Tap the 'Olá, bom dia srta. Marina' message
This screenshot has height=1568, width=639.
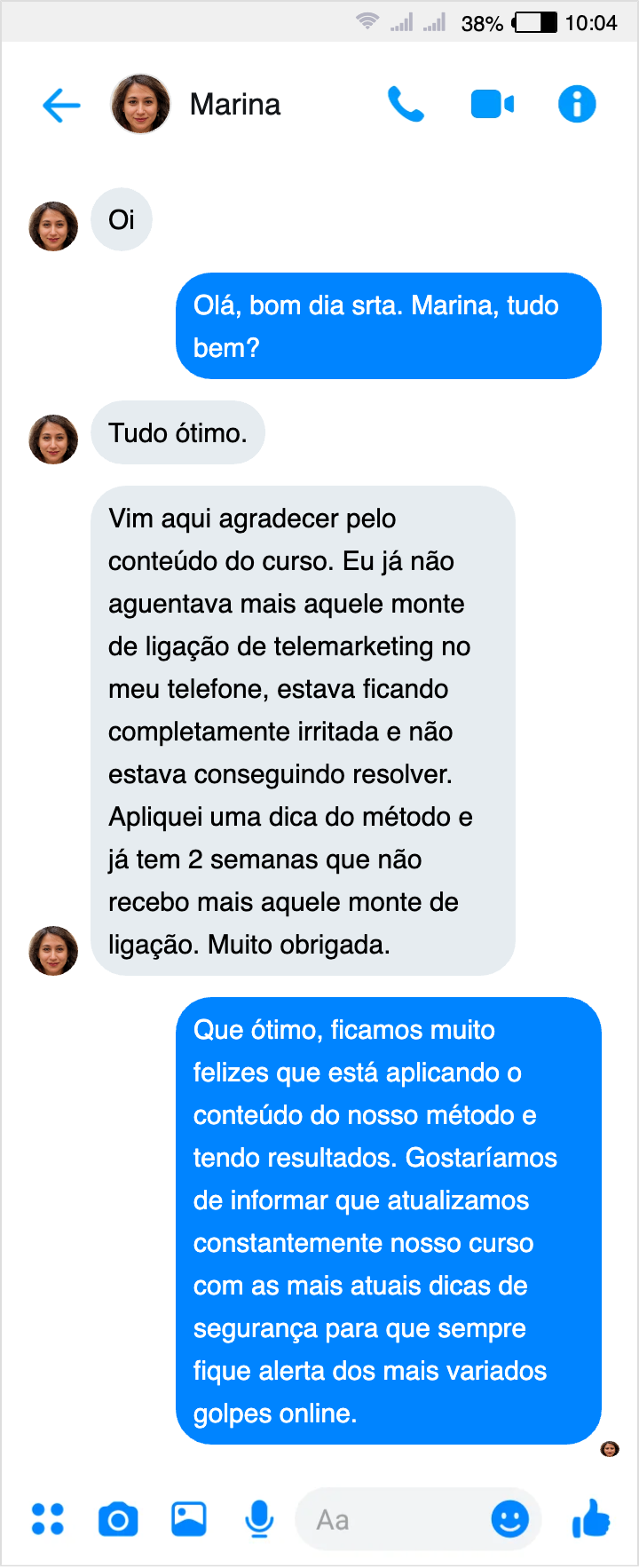[x=389, y=326]
